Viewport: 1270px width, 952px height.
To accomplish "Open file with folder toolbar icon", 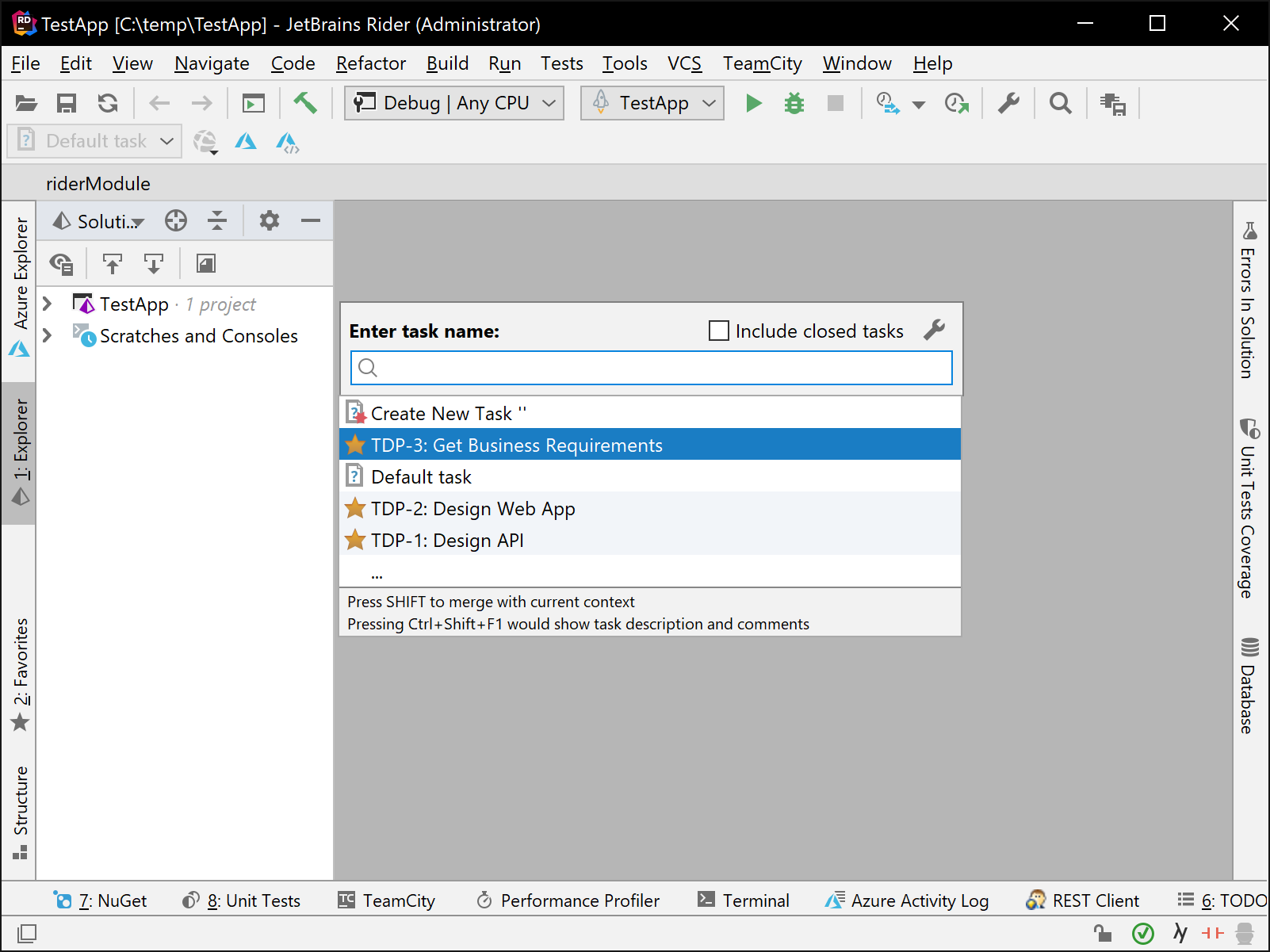I will coord(26,103).
